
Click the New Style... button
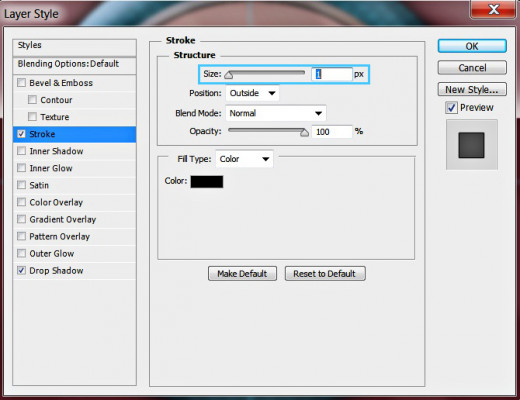472,89
